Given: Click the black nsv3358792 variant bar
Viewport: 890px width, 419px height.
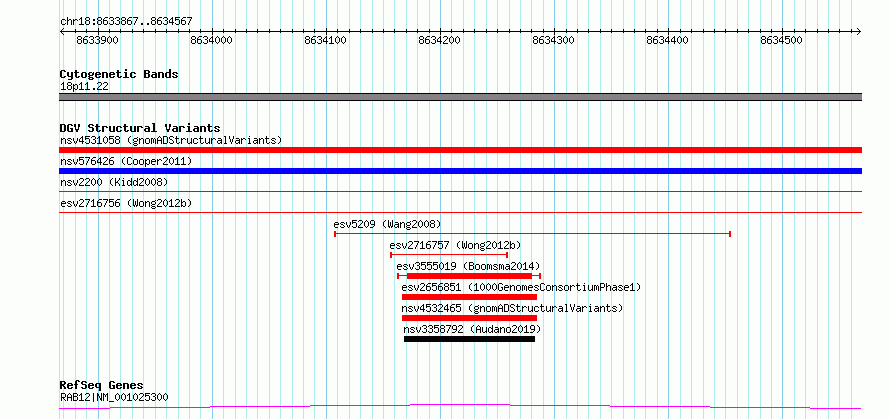Looking at the screenshot, I should [469, 339].
